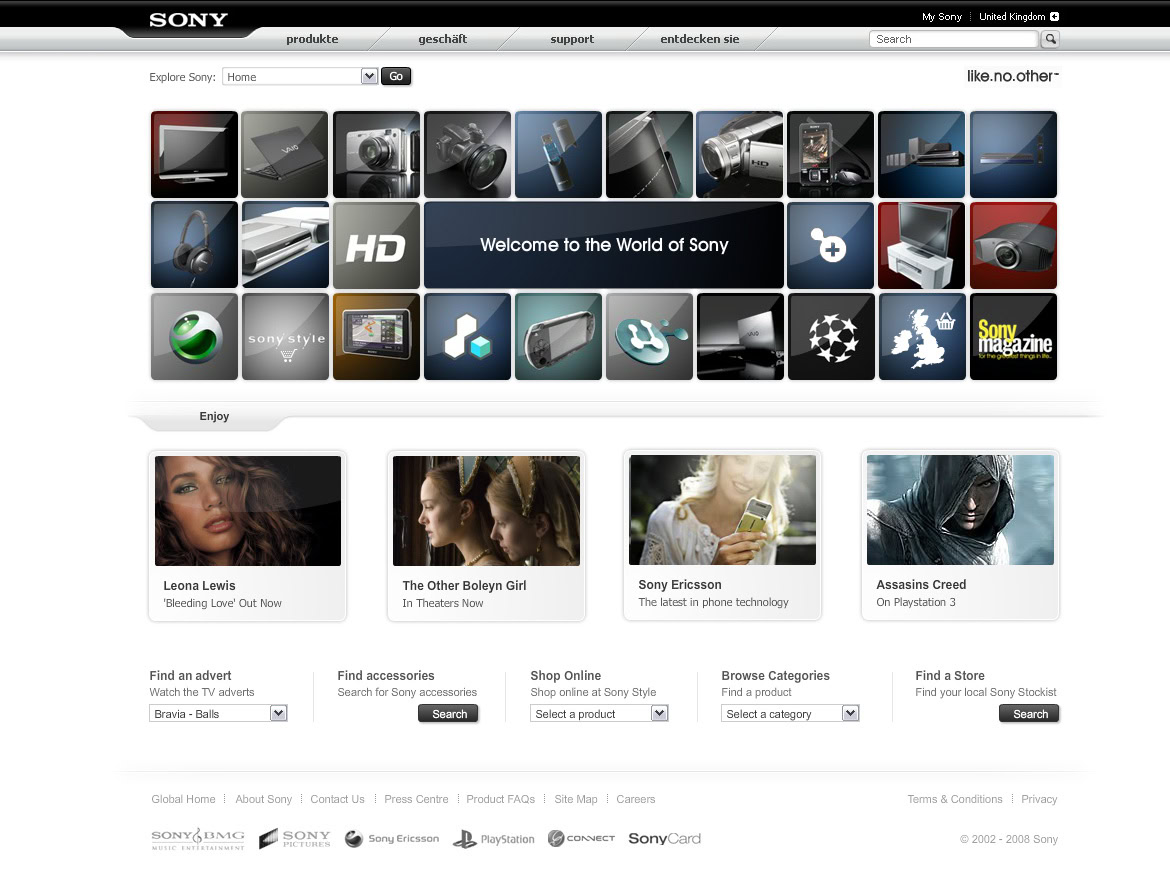Open the HD camcorder tile

coord(739,155)
